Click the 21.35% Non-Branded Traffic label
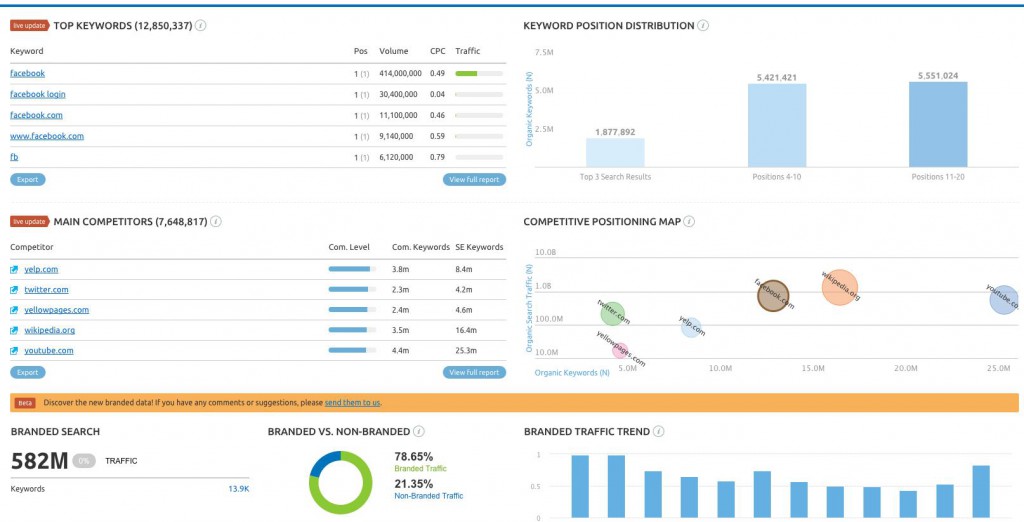 428,489
